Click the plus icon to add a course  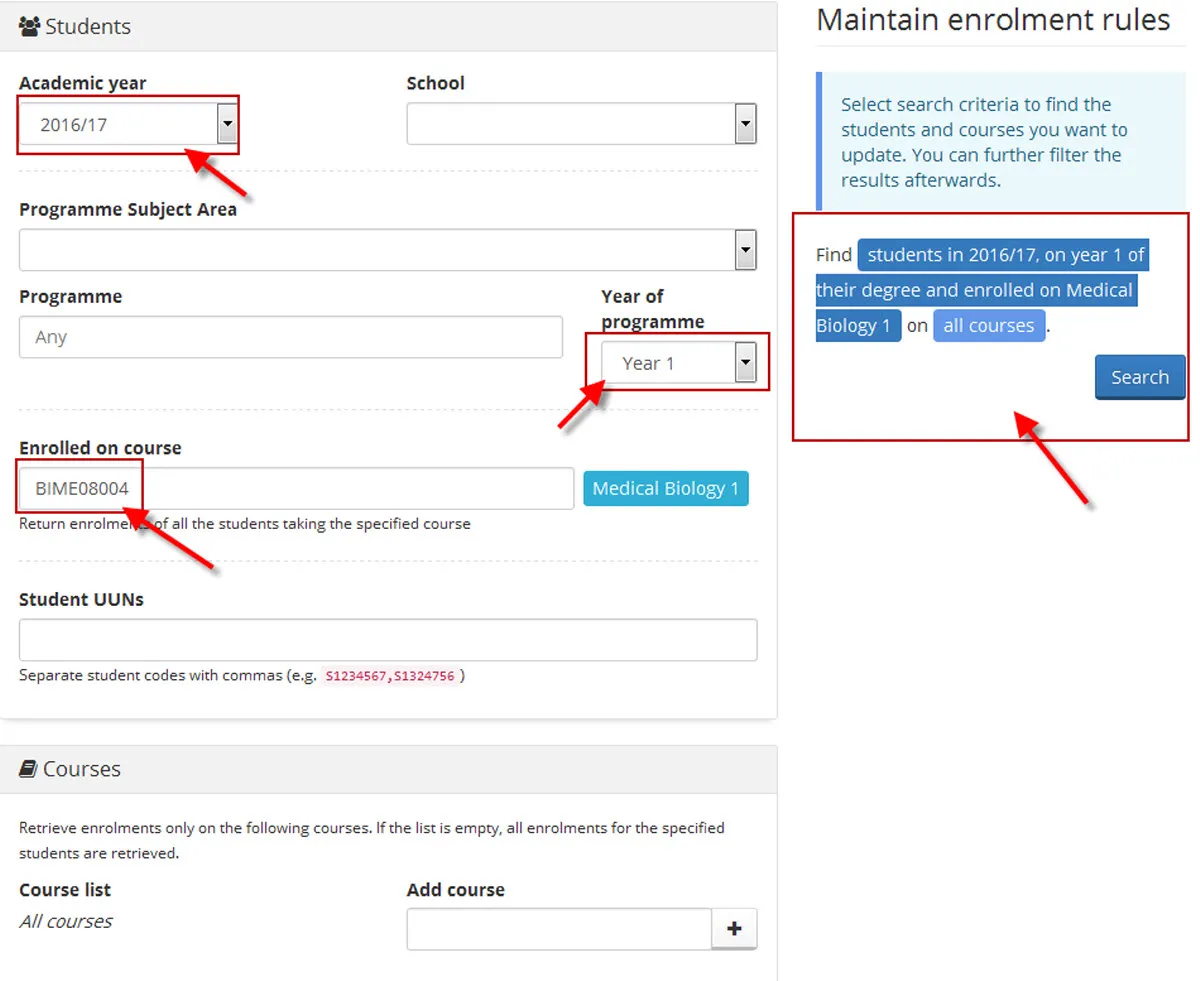735,929
